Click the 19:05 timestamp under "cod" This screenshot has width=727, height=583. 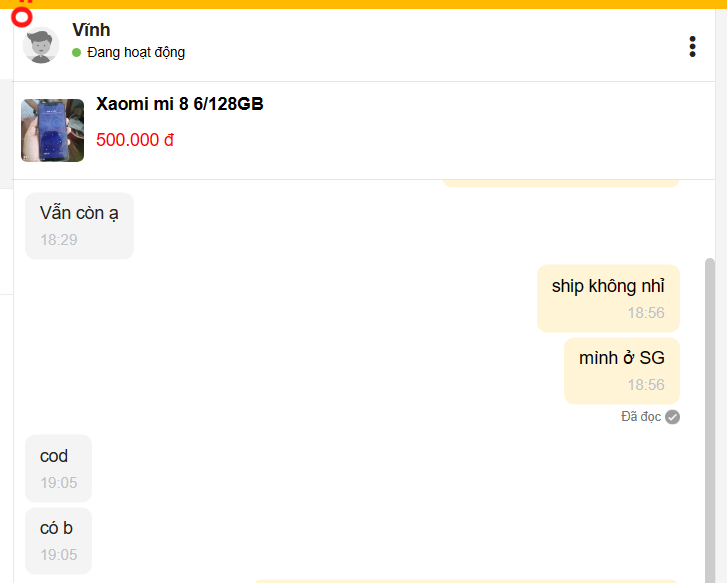[59, 483]
